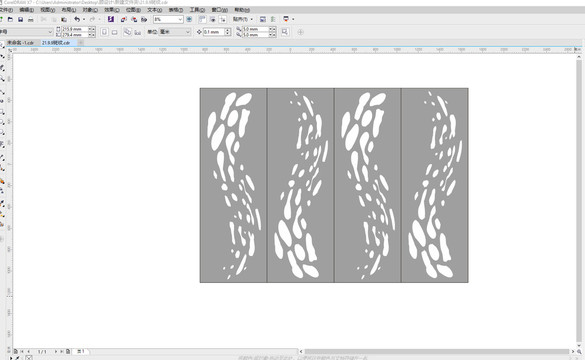Open the redo history dropdown arrow

tap(99, 19)
